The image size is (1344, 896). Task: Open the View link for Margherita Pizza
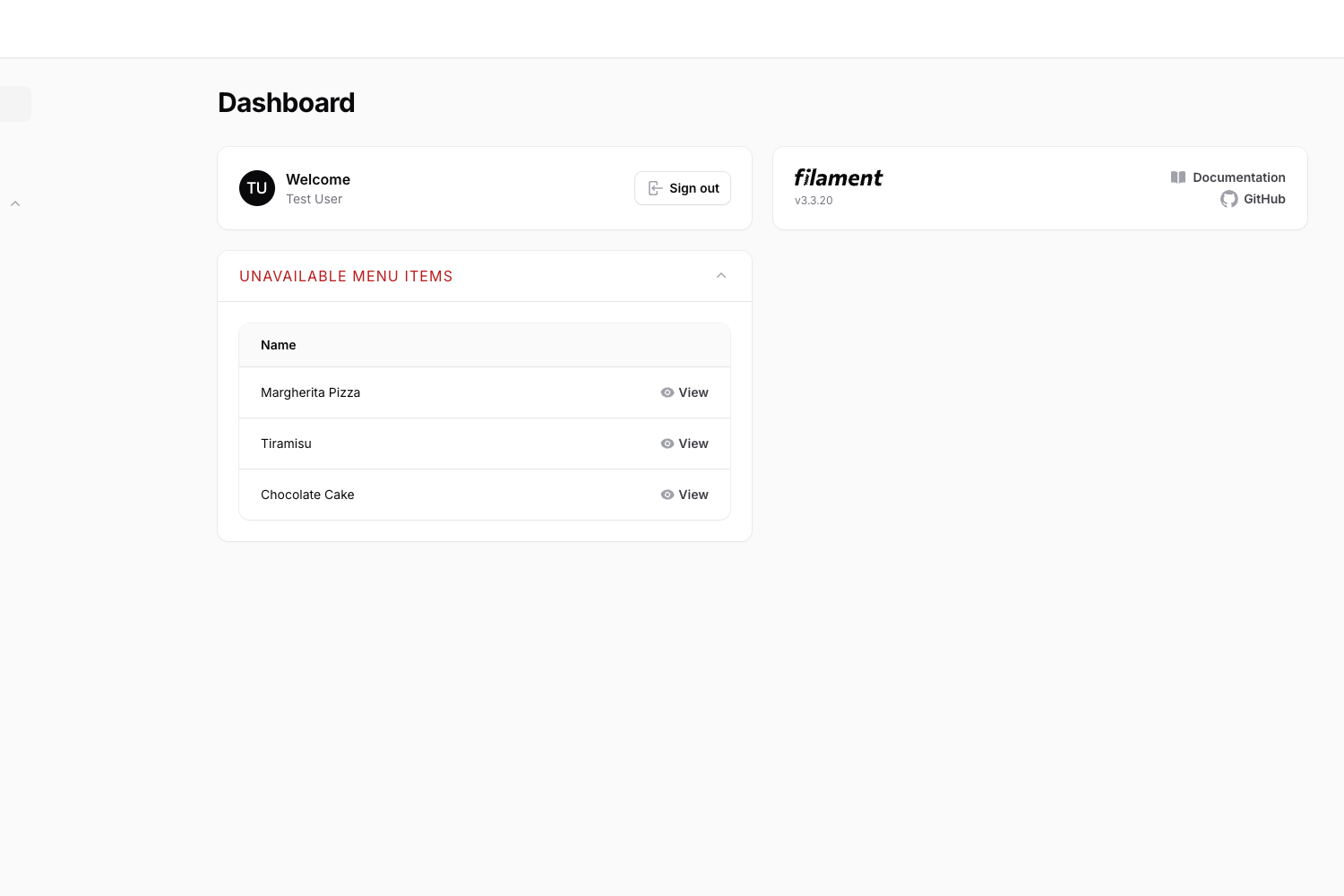[694, 392]
